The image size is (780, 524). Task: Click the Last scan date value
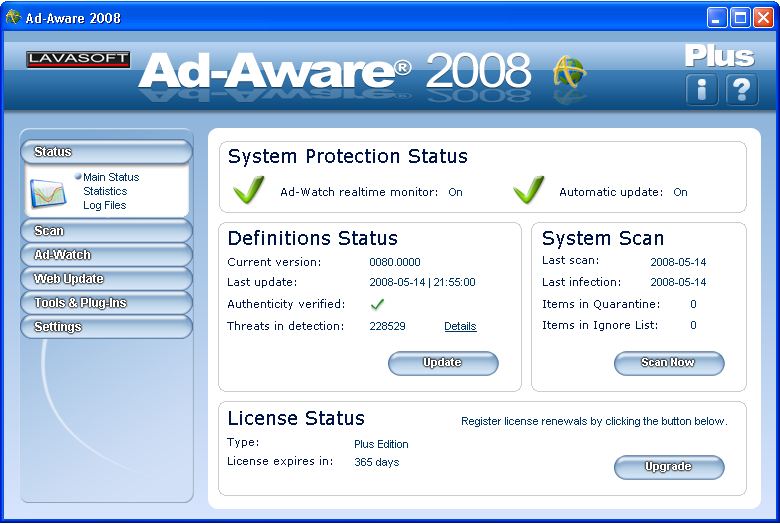pyautogui.click(x=678, y=262)
